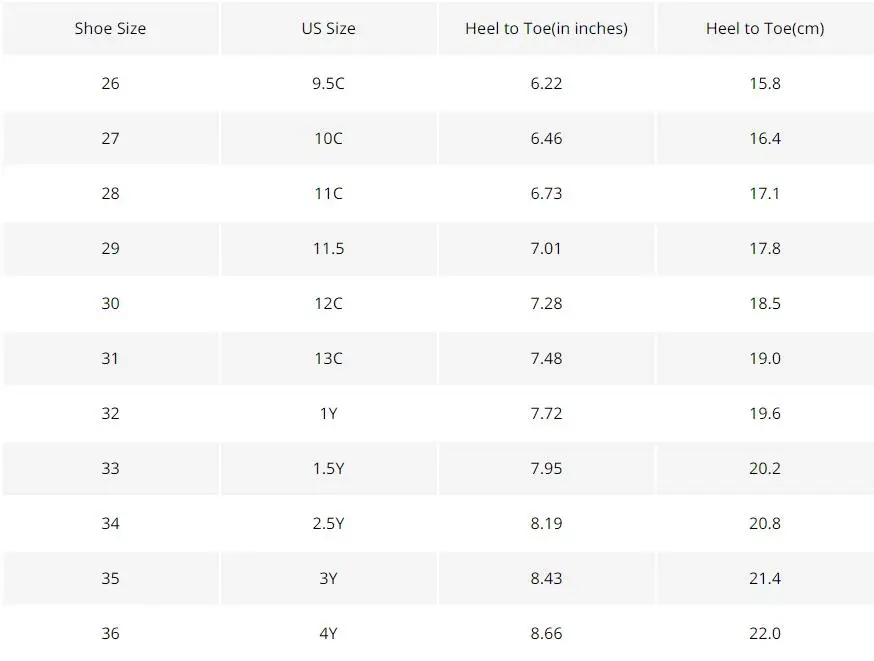Click shoe size 30 cell
This screenshot has height=661, width=874.
pyautogui.click(x=110, y=303)
